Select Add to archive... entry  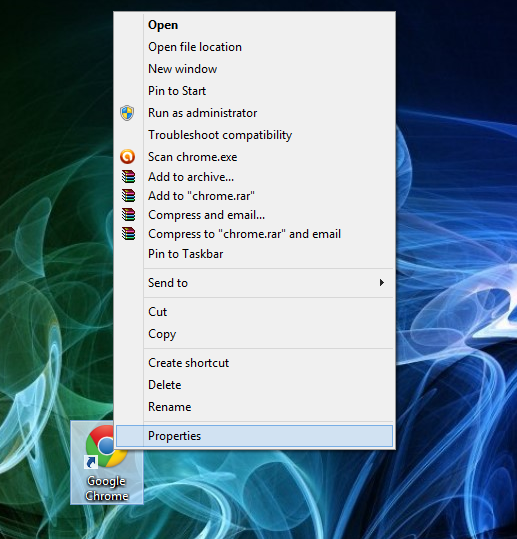(x=254, y=177)
